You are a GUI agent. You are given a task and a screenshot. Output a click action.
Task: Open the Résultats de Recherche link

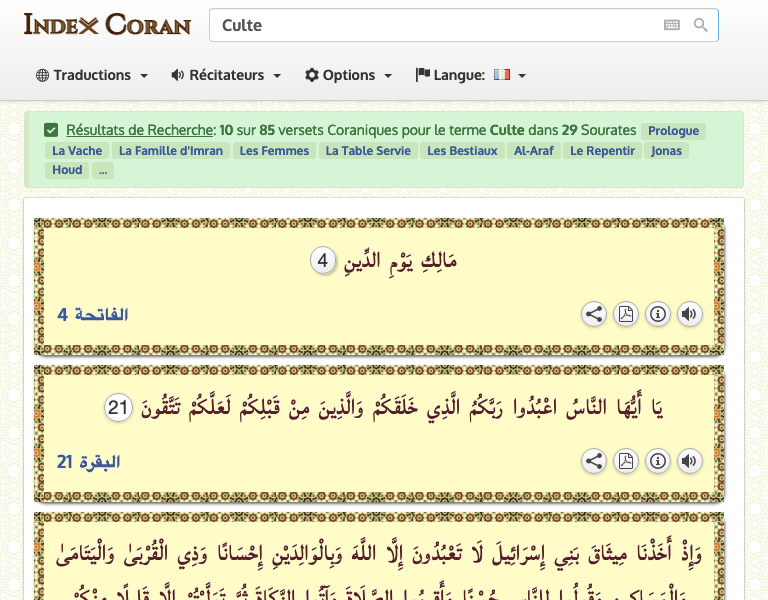coord(140,130)
